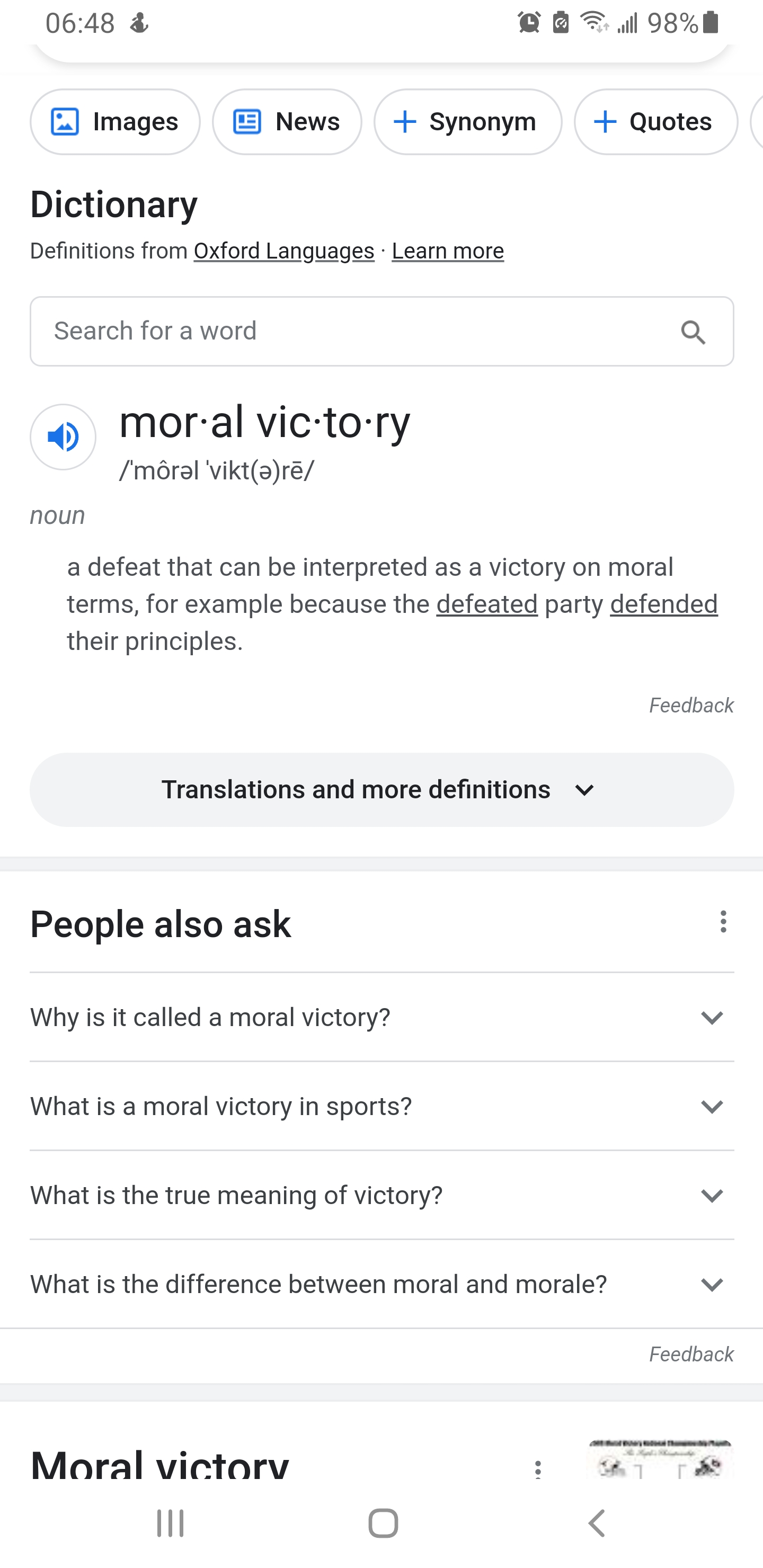This screenshot has width=763, height=1568.
Task: Expand the moral versus morale difference question
Action: (x=382, y=1284)
